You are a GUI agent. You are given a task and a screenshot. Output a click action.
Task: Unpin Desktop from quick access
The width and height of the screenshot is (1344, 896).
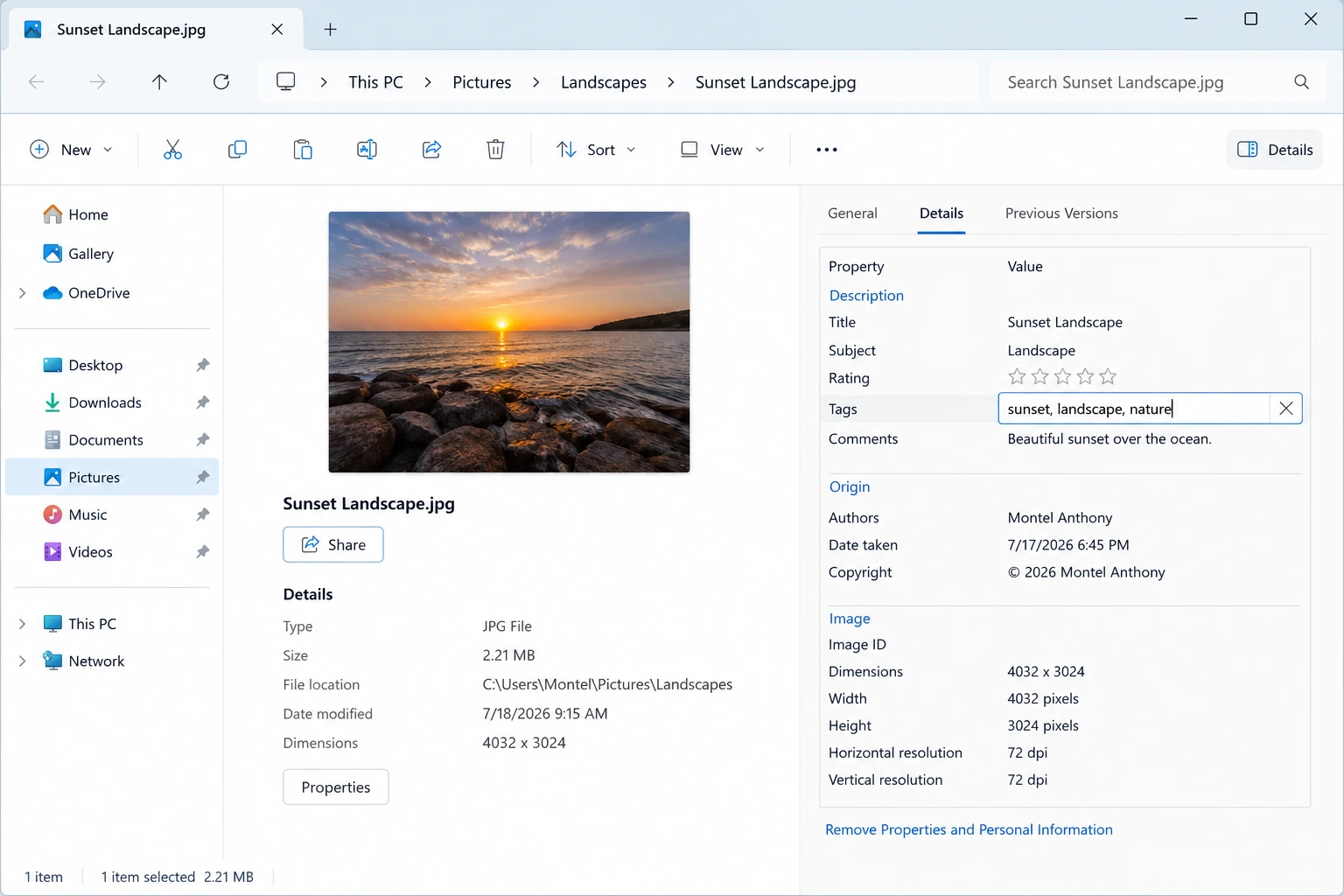click(203, 365)
